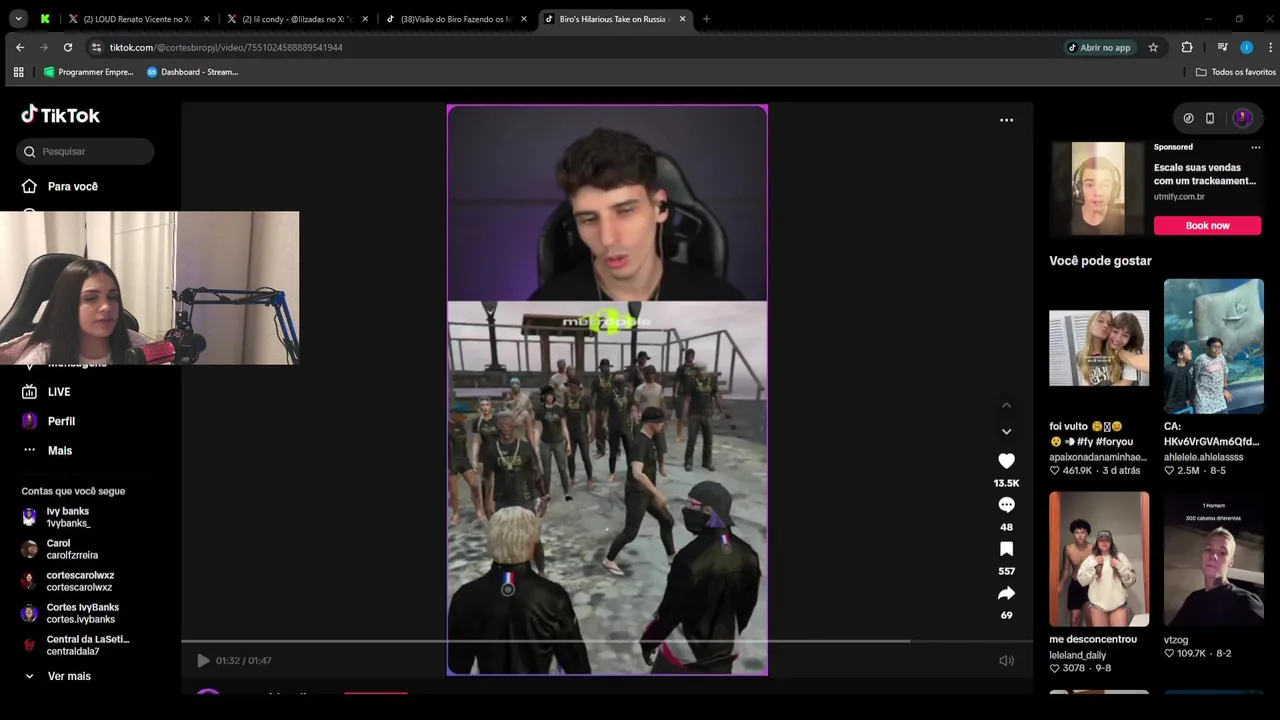Open the Mais three-dot sidebar icon

pos(29,450)
